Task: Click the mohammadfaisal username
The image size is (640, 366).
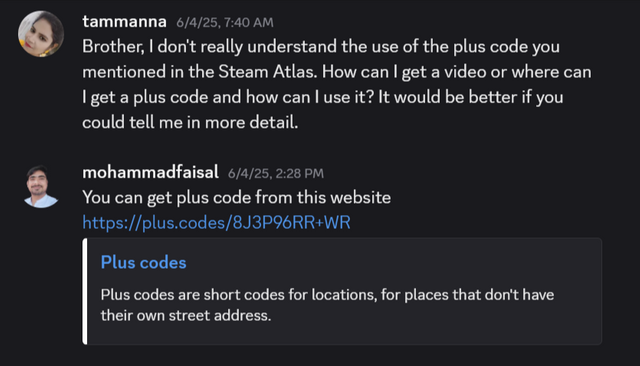Action: (150, 173)
